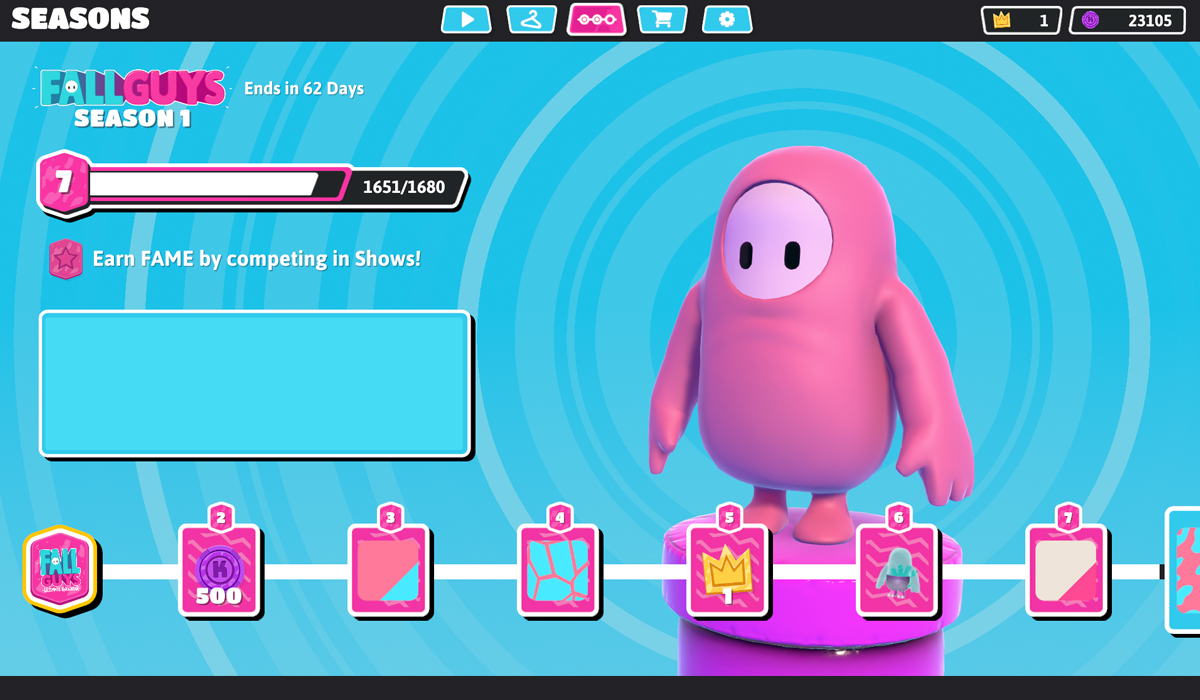This screenshot has width=1200, height=700.
Task: Select level 5 crown reward
Action: point(728,570)
